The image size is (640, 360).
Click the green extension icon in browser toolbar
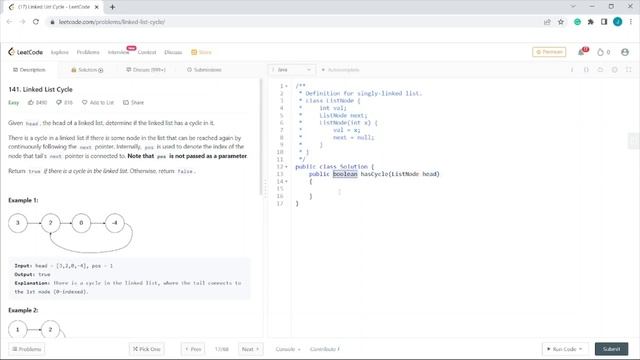click(577, 22)
